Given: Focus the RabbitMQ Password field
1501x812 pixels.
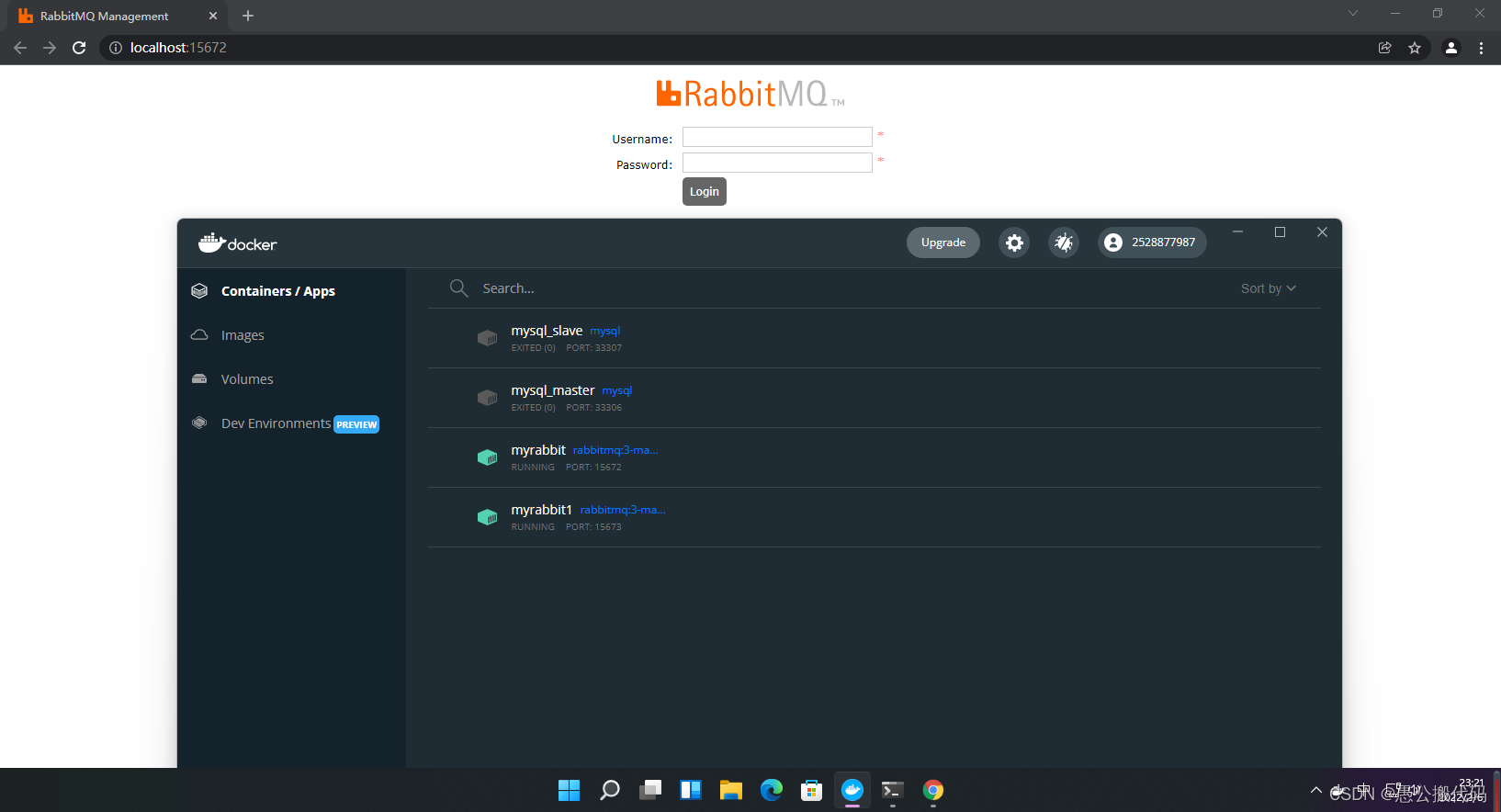Looking at the screenshot, I should pyautogui.click(x=777, y=163).
